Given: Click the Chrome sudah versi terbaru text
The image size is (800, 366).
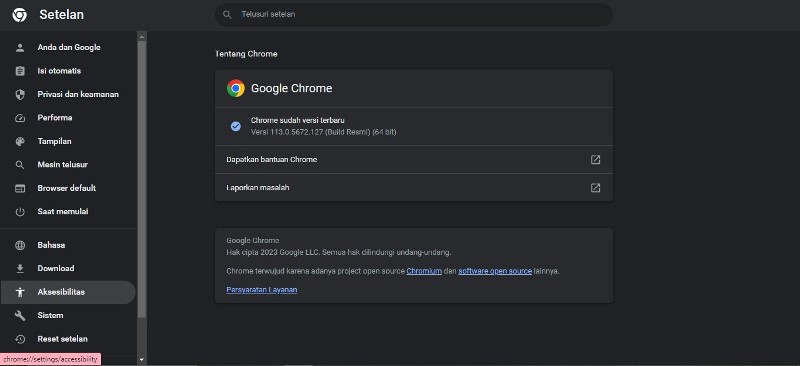Looking at the screenshot, I should pos(297,120).
